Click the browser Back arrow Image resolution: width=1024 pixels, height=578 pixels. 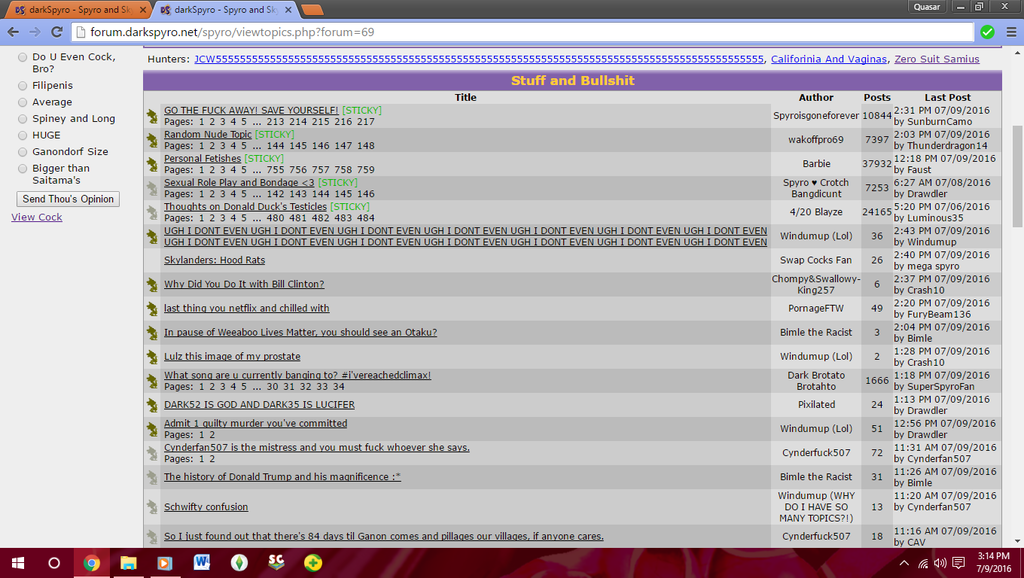point(13,32)
